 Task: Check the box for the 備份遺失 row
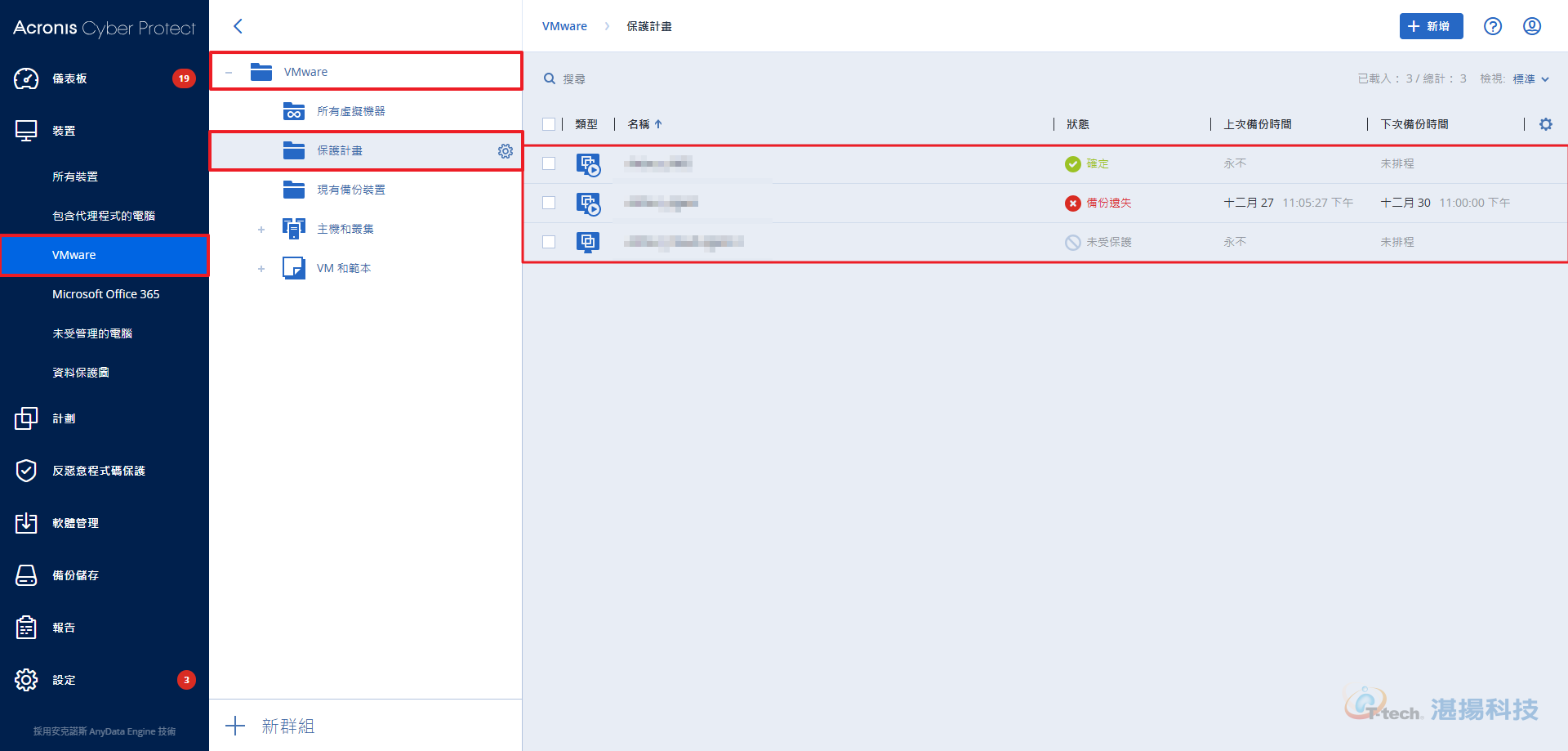pyautogui.click(x=549, y=203)
